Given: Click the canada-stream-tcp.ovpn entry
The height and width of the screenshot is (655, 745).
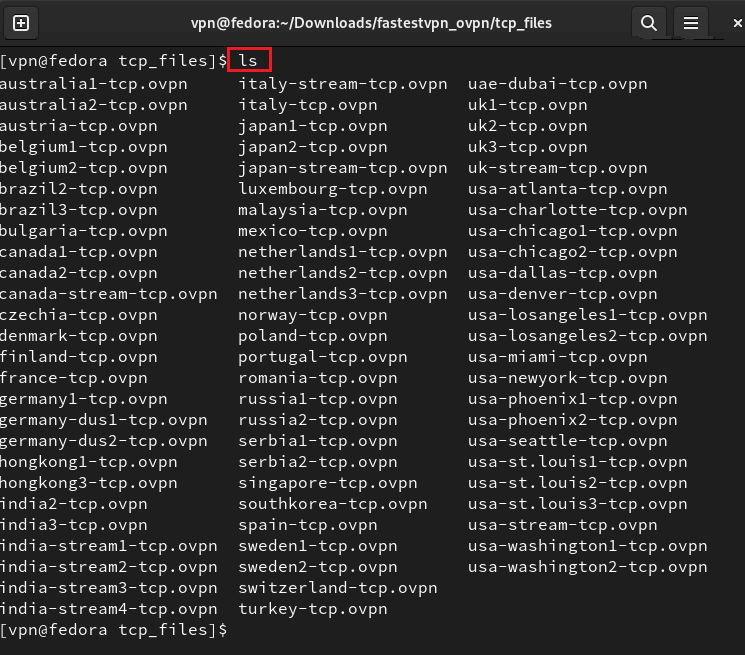Looking at the screenshot, I should [x=108, y=294].
